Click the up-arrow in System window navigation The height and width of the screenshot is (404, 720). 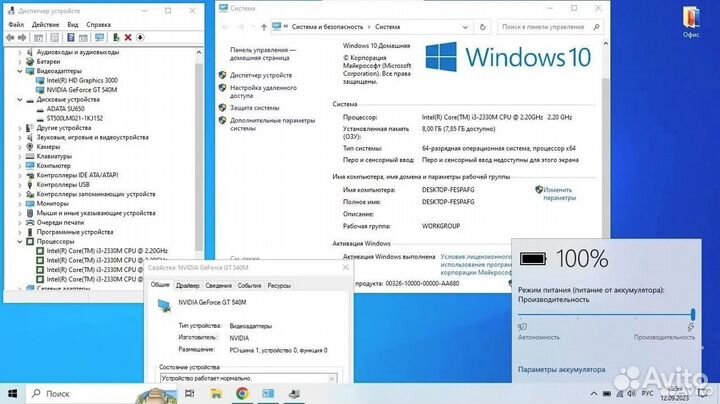[264, 27]
